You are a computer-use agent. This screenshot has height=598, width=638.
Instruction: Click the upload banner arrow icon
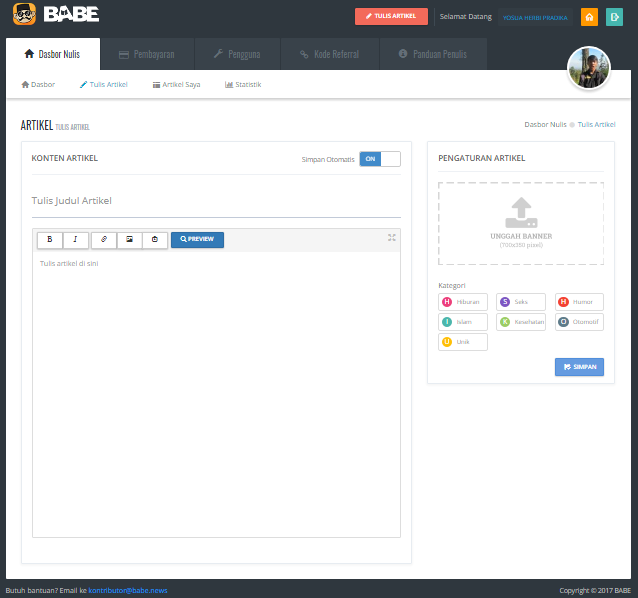click(x=521, y=212)
